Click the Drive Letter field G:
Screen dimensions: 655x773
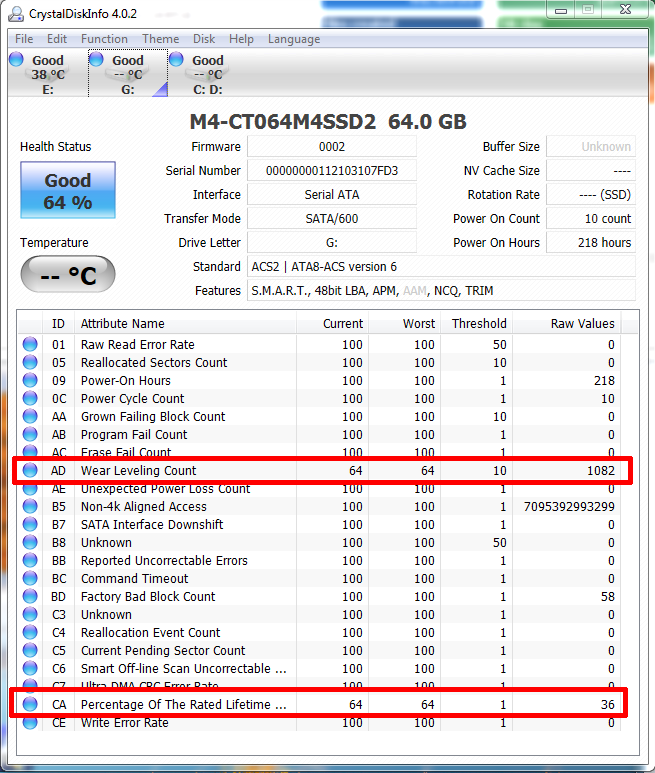click(x=332, y=243)
